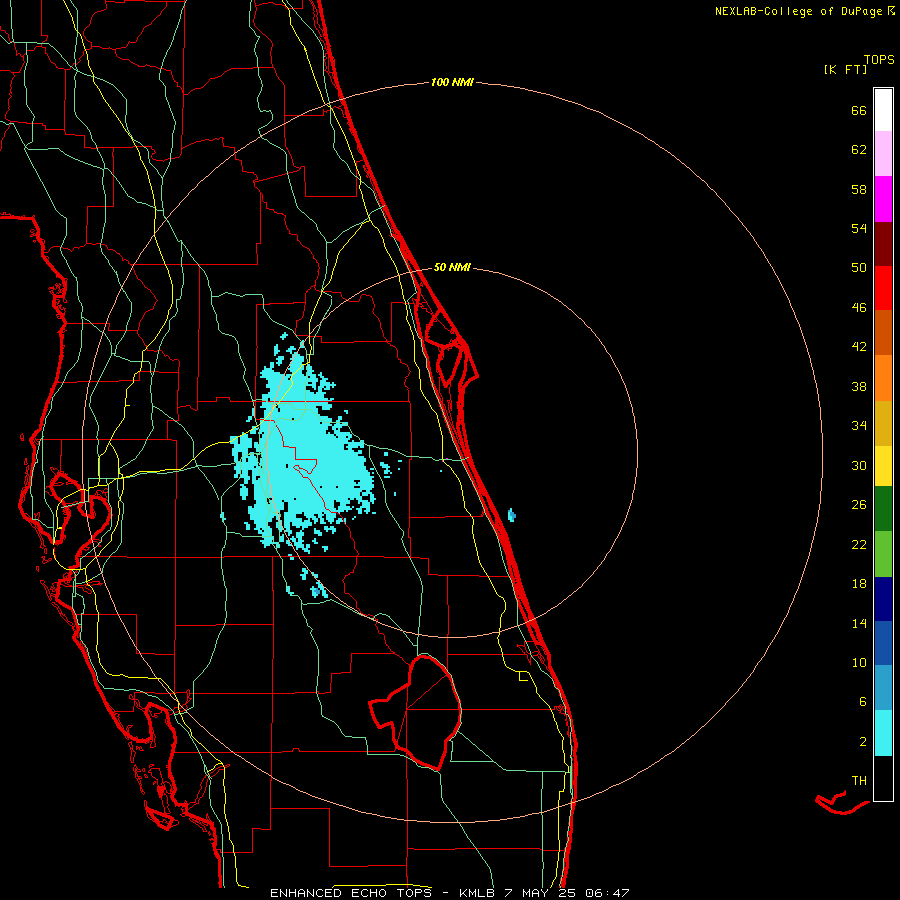The height and width of the screenshot is (900, 900).
Task: Select the light green legend segment
Action: [883, 554]
